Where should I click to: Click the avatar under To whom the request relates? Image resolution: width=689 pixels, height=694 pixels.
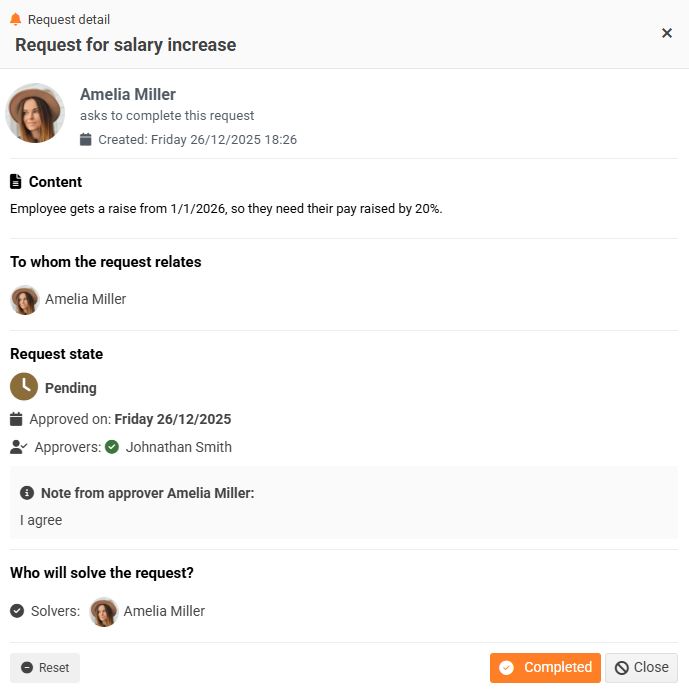point(25,299)
